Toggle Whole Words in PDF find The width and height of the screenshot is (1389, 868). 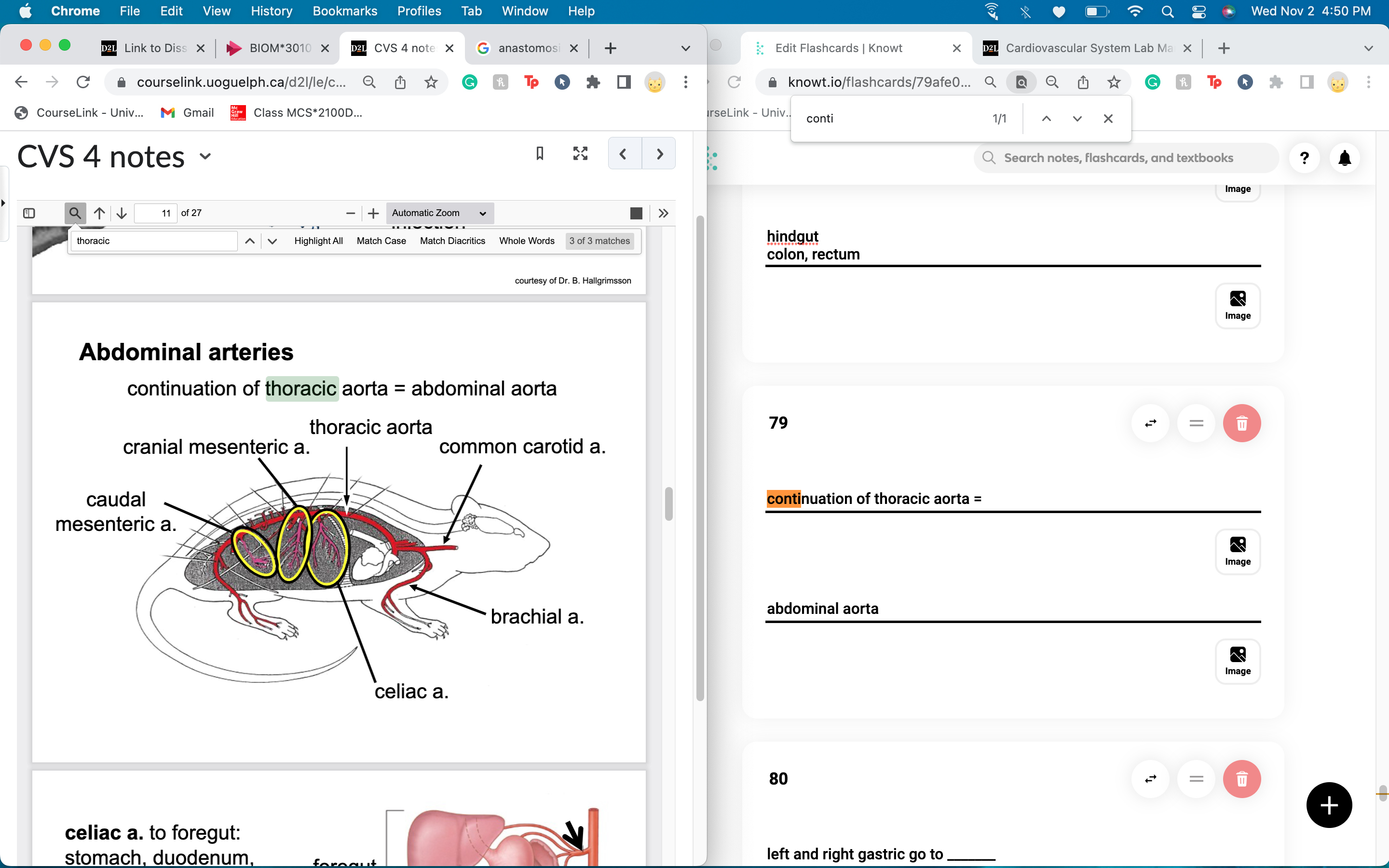click(x=526, y=241)
